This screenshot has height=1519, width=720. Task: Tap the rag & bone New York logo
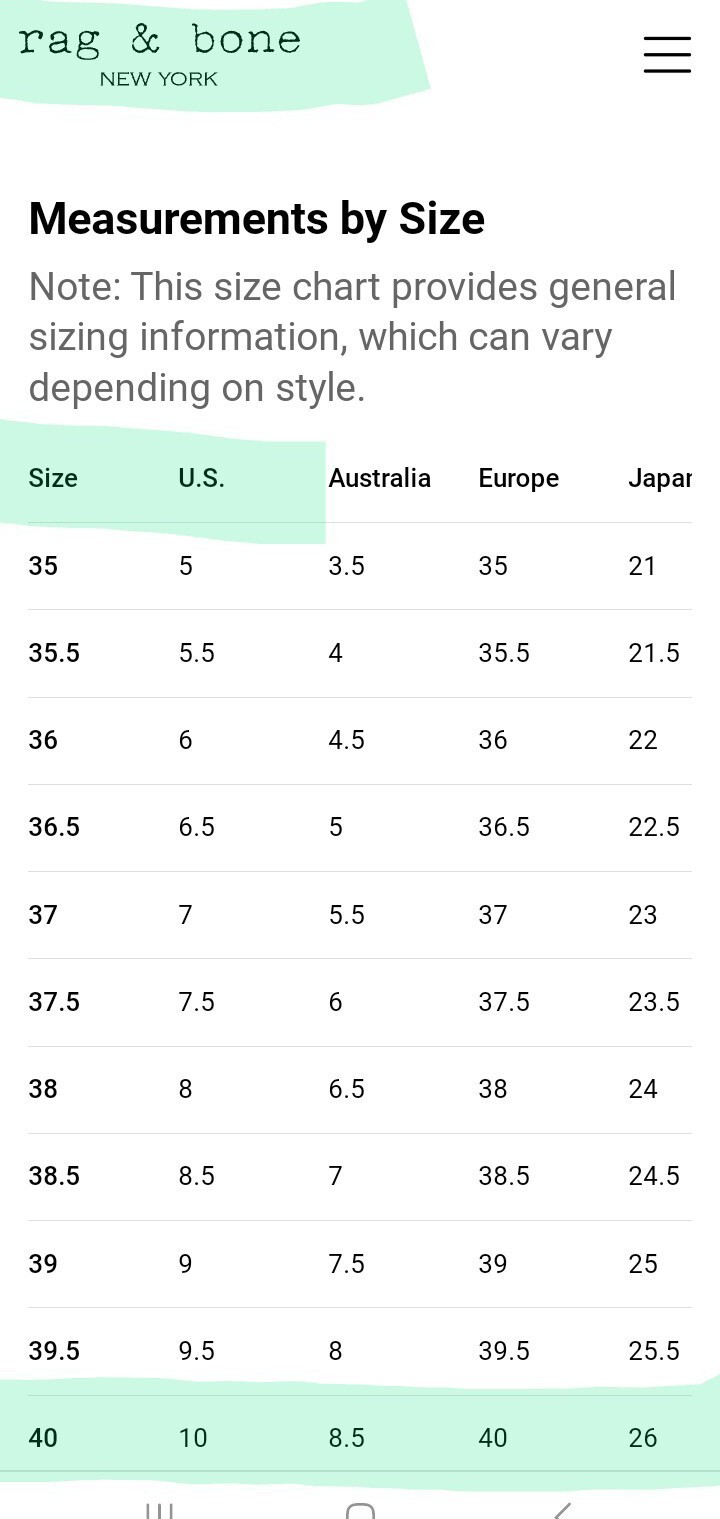160,56
